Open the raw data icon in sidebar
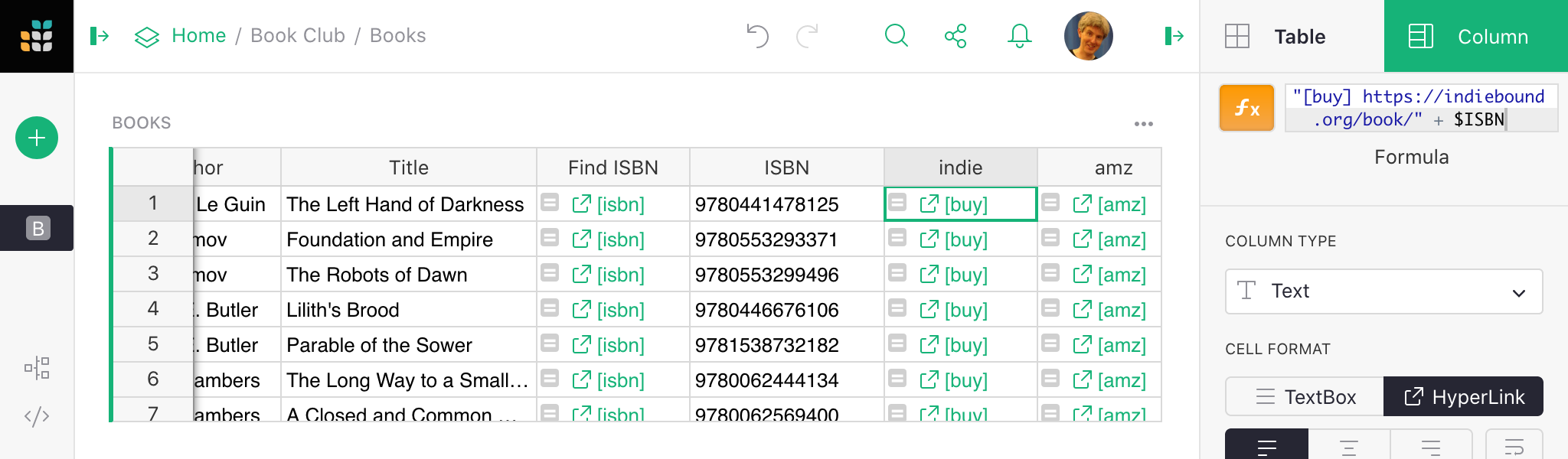The height and width of the screenshot is (459, 1568). pyautogui.click(x=37, y=369)
